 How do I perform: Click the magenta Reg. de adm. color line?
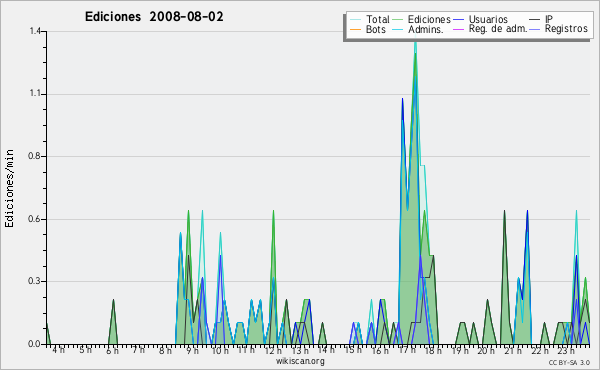coord(458,29)
